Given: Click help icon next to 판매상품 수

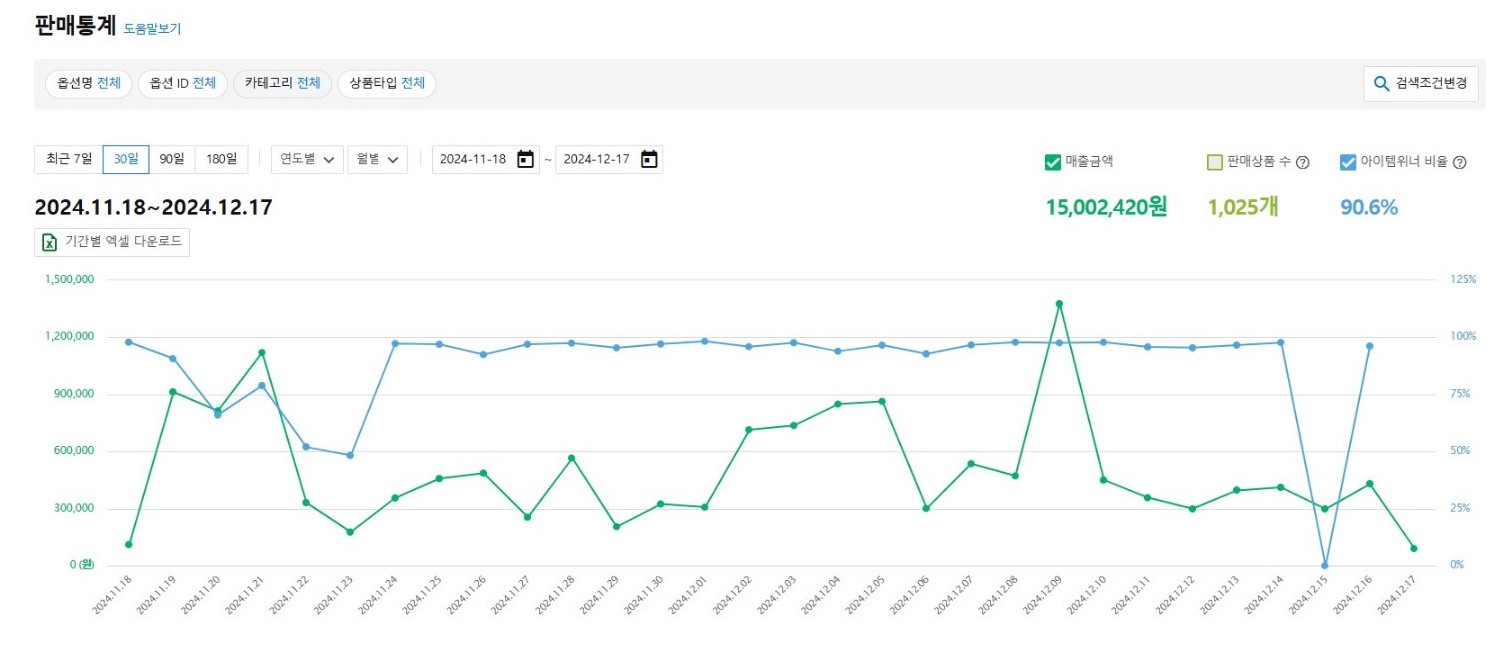Looking at the screenshot, I should 1302,163.
